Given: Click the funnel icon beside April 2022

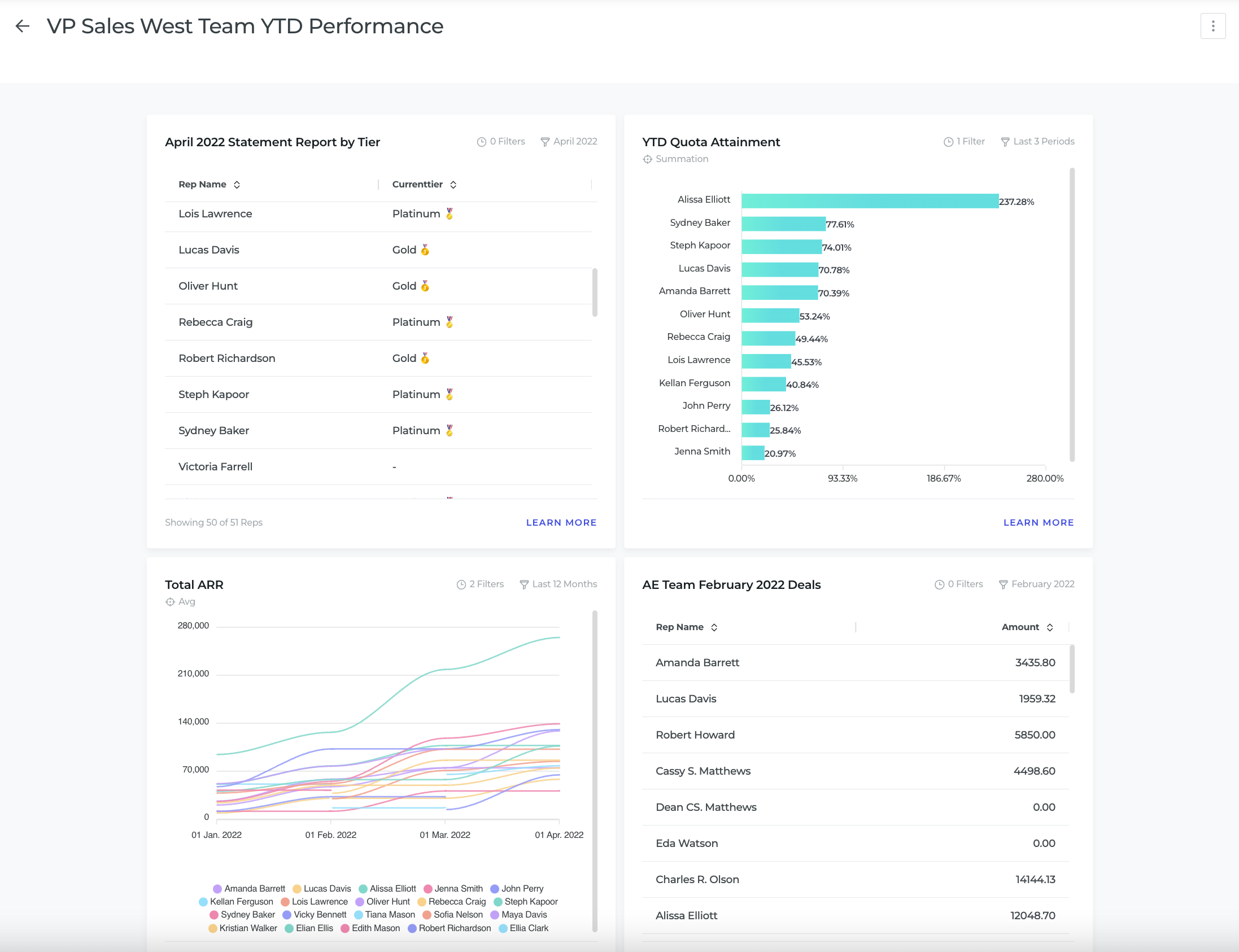Looking at the screenshot, I should [545, 142].
